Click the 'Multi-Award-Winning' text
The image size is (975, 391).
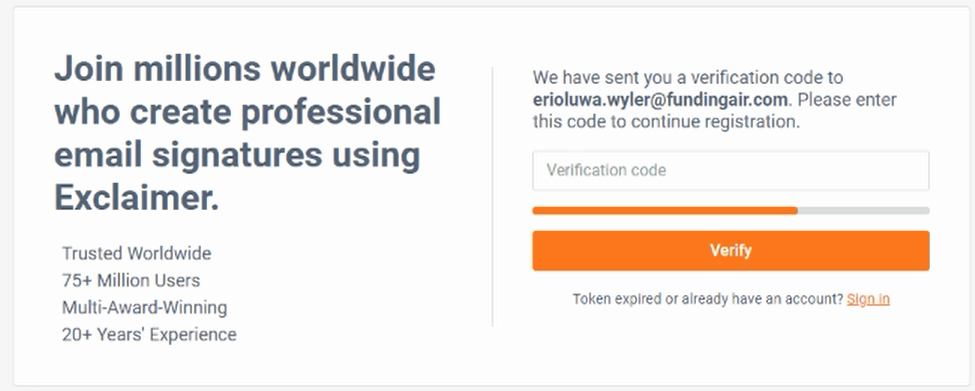point(144,308)
